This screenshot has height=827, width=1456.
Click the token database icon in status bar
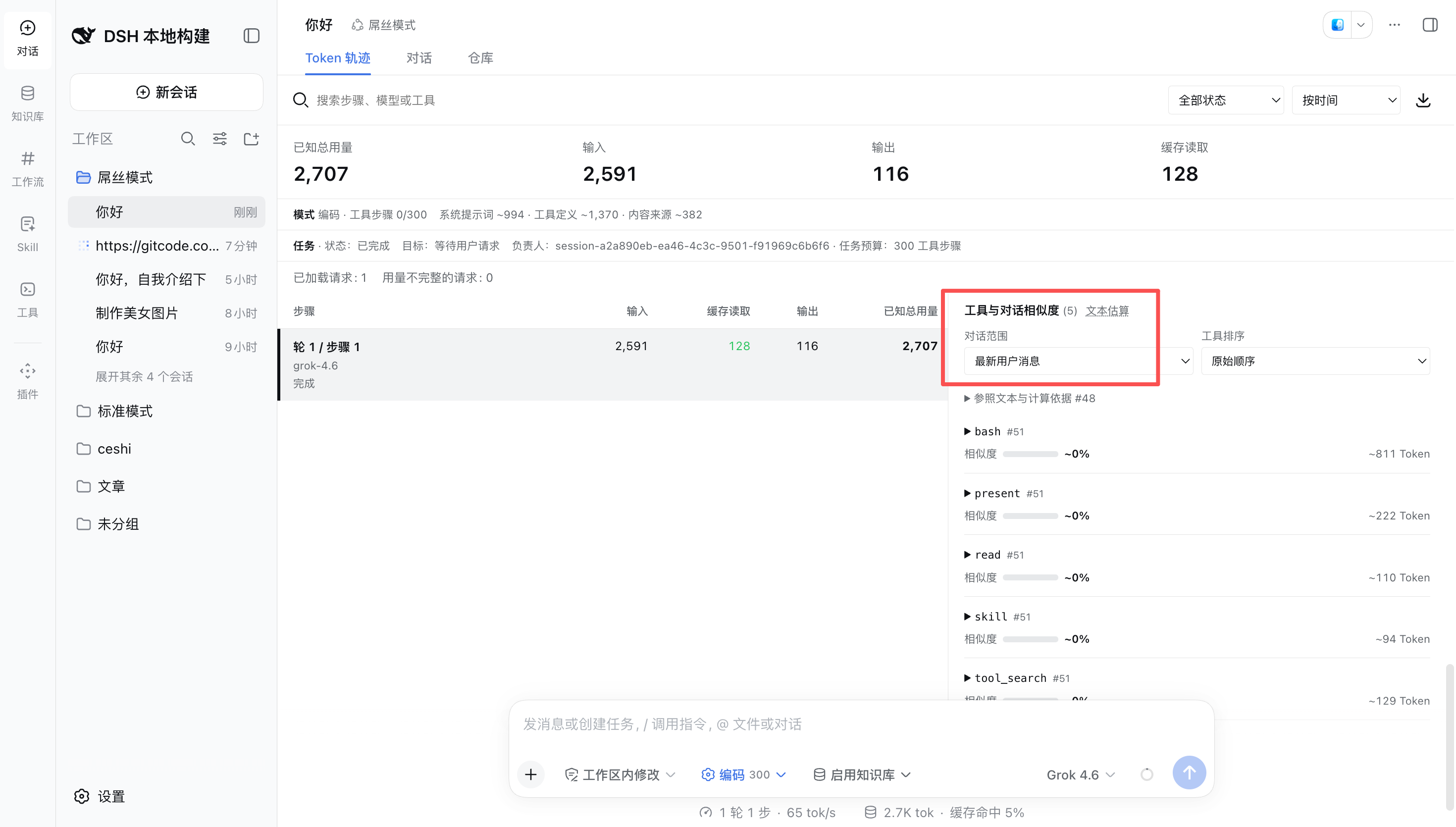870,812
